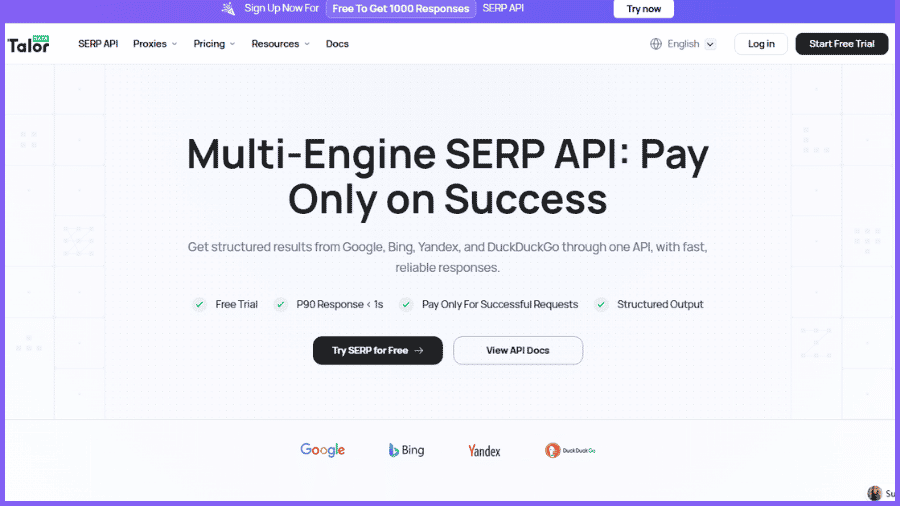
Task: Click the party popper icon in banner
Action: click(228, 9)
